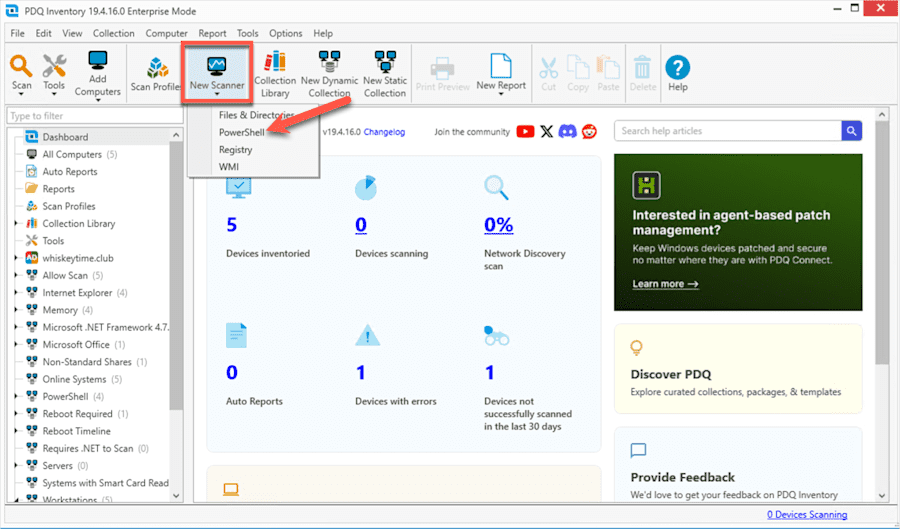Click the Scan magnifier toolbar icon
Screen dimensions: 900x529
tap(21, 67)
